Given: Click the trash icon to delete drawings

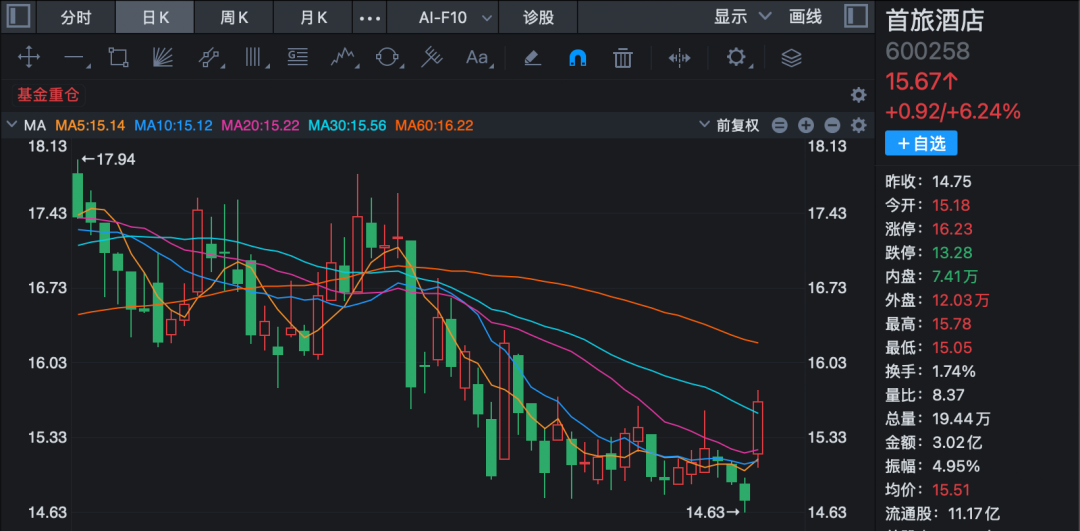Looking at the screenshot, I should [x=623, y=58].
